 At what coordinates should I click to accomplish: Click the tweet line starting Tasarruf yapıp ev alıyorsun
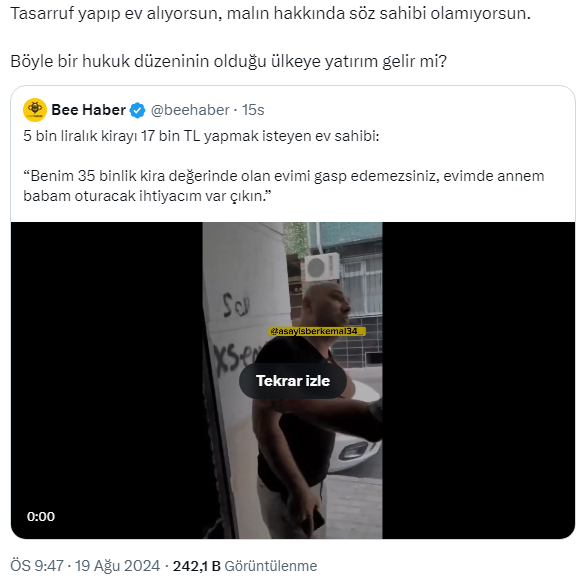coord(270,13)
